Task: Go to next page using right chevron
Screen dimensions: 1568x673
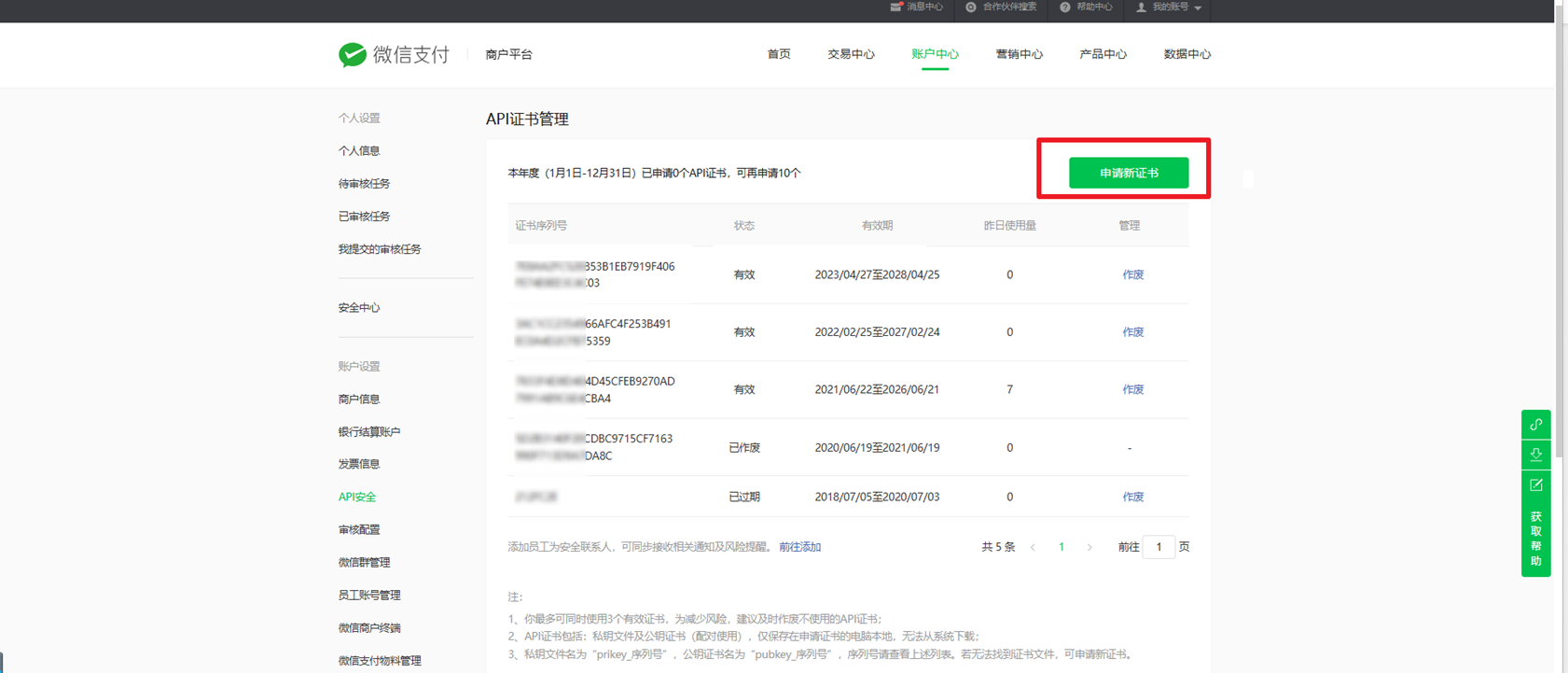Action: [x=1089, y=547]
